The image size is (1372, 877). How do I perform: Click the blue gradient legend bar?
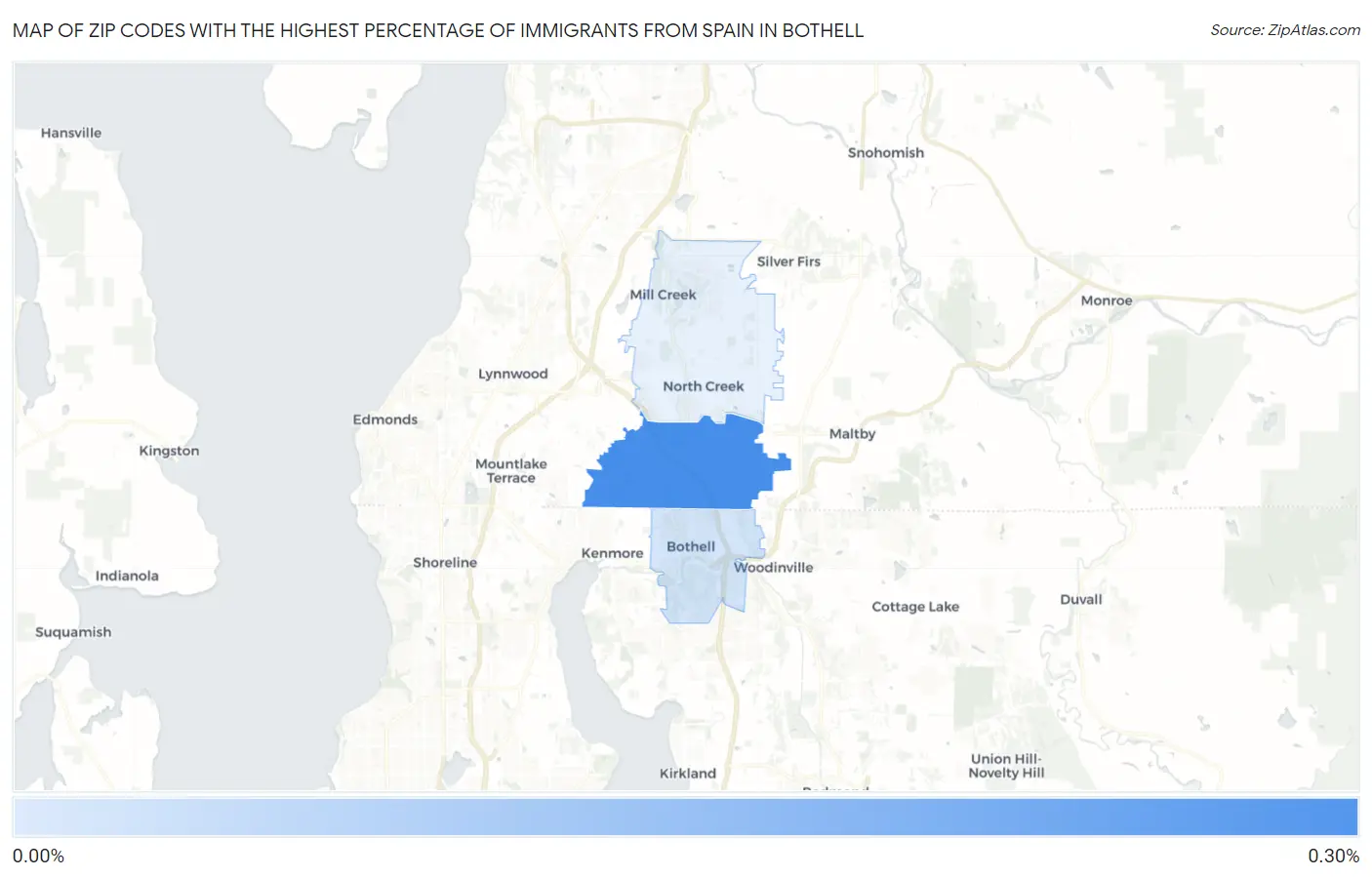pyautogui.click(x=686, y=817)
